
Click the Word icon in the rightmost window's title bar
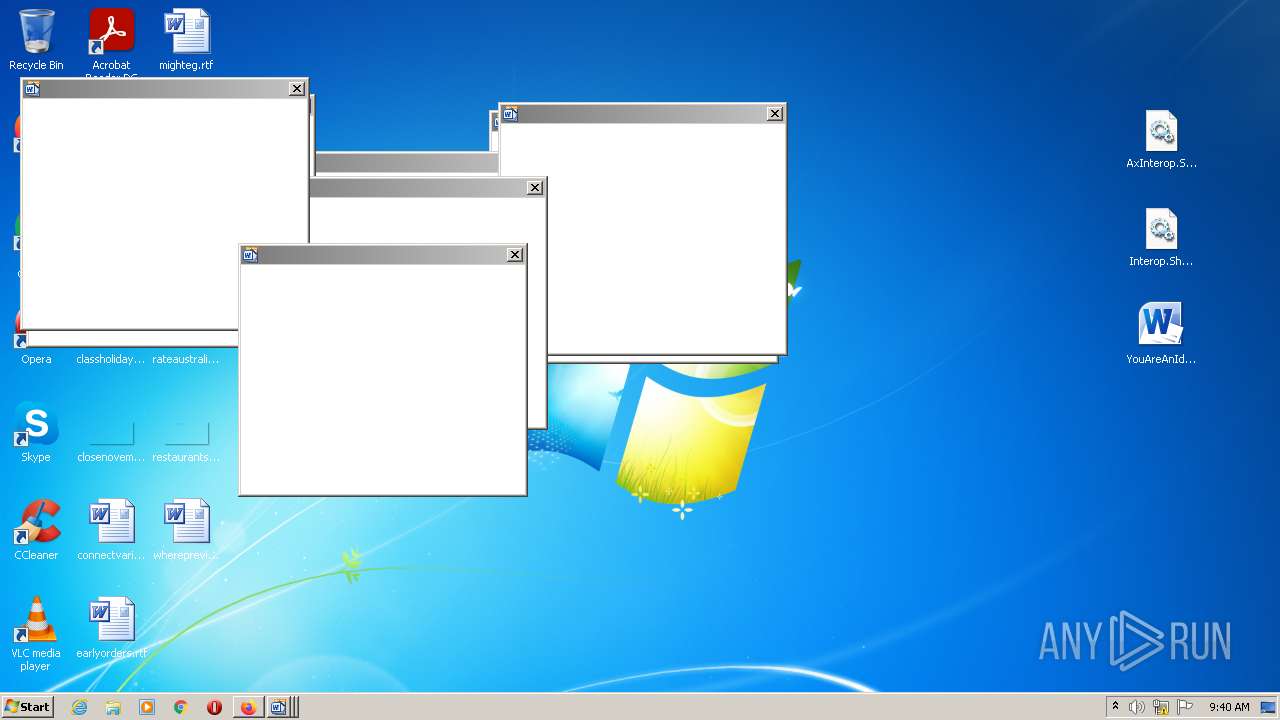510,114
